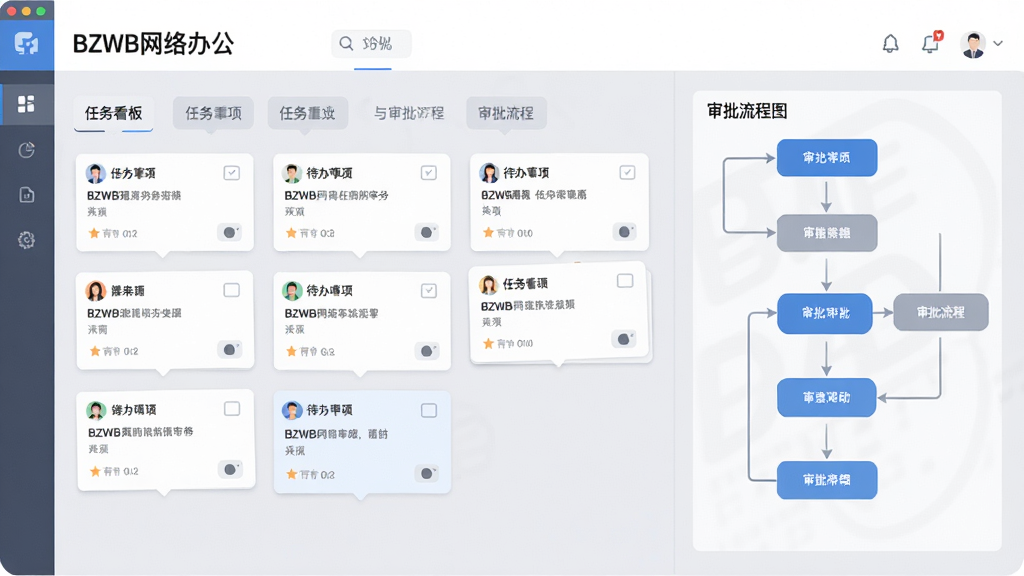Uncheck the checkbox on center task card
Image resolution: width=1024 pixels, height=576 pixels.
coord(428,291)
